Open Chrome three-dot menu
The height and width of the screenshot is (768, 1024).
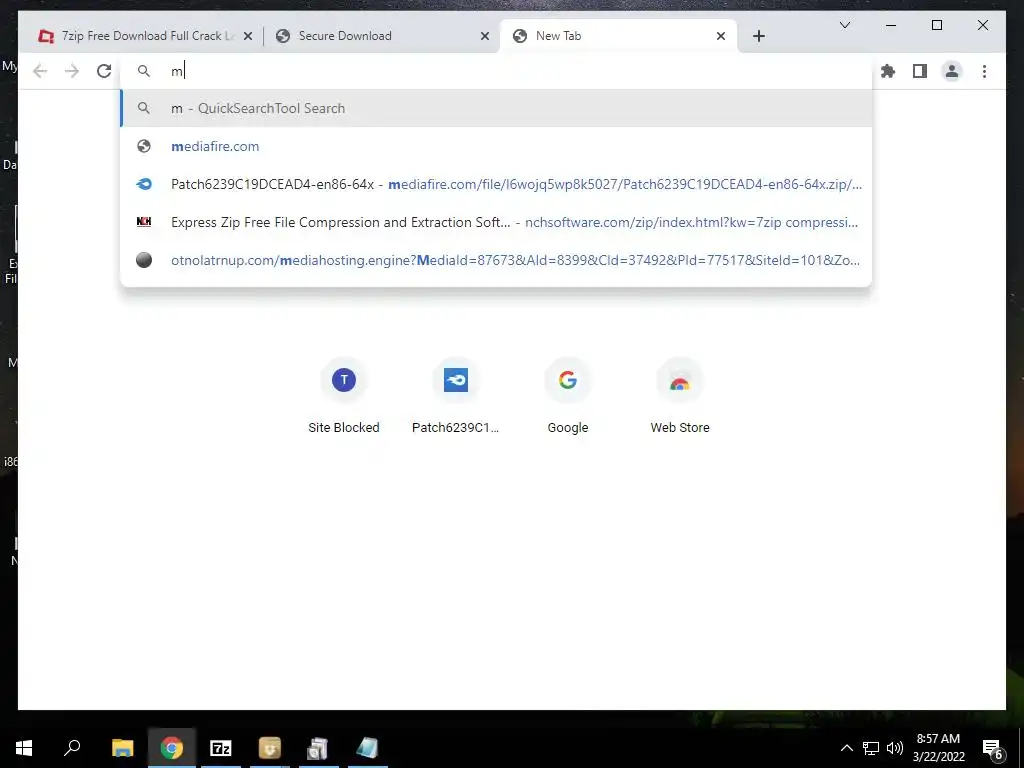click(984, 71)
